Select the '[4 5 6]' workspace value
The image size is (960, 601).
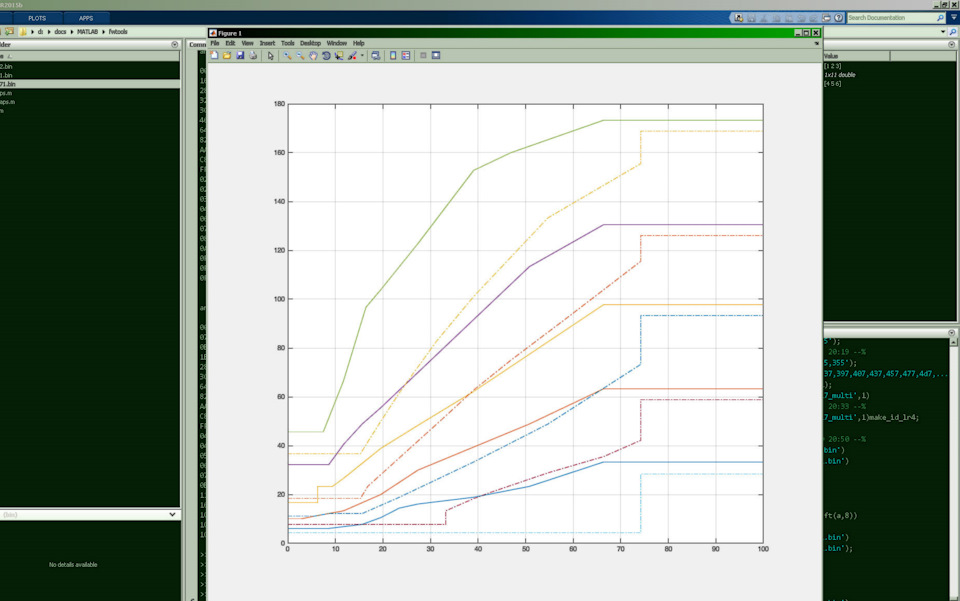(833, 84)
